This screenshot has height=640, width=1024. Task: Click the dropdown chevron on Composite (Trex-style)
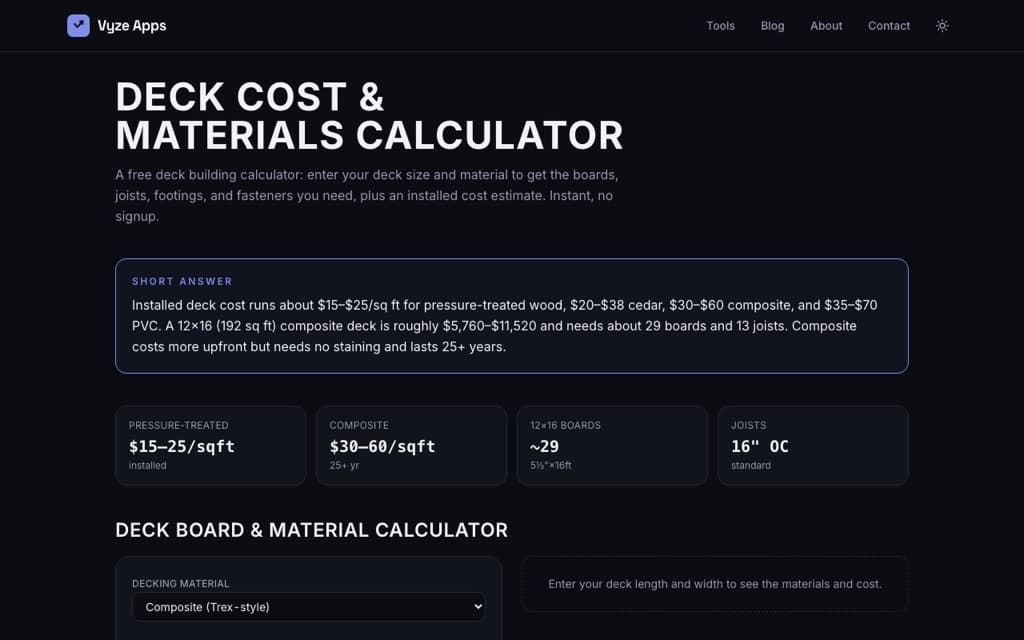[477, 607]
